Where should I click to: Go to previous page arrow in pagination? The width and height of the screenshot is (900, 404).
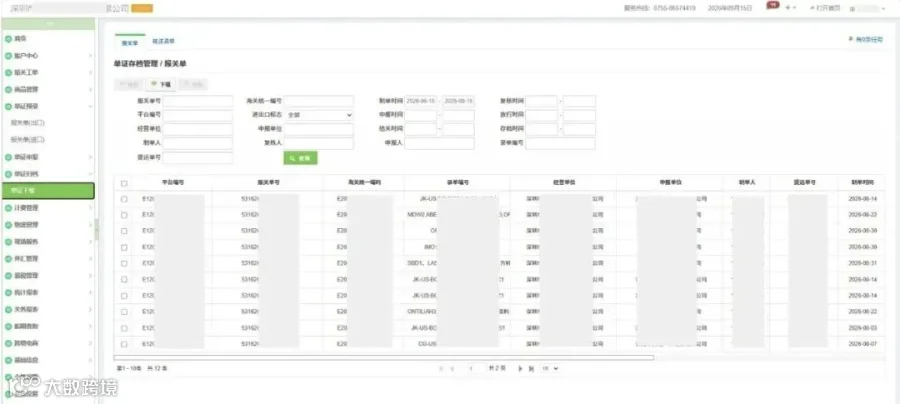(452, 368)
